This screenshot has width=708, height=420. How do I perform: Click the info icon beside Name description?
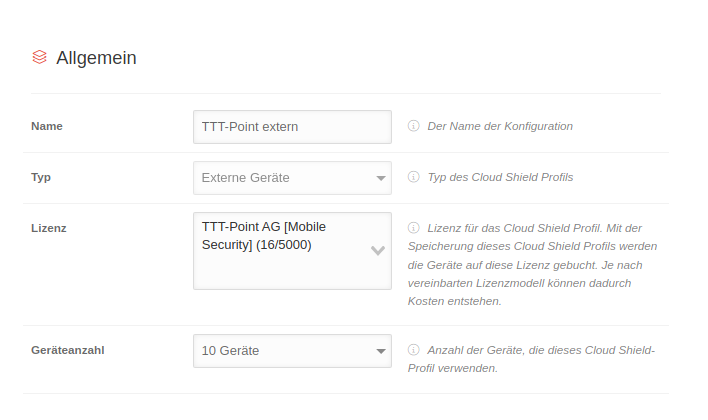point(413,127)
